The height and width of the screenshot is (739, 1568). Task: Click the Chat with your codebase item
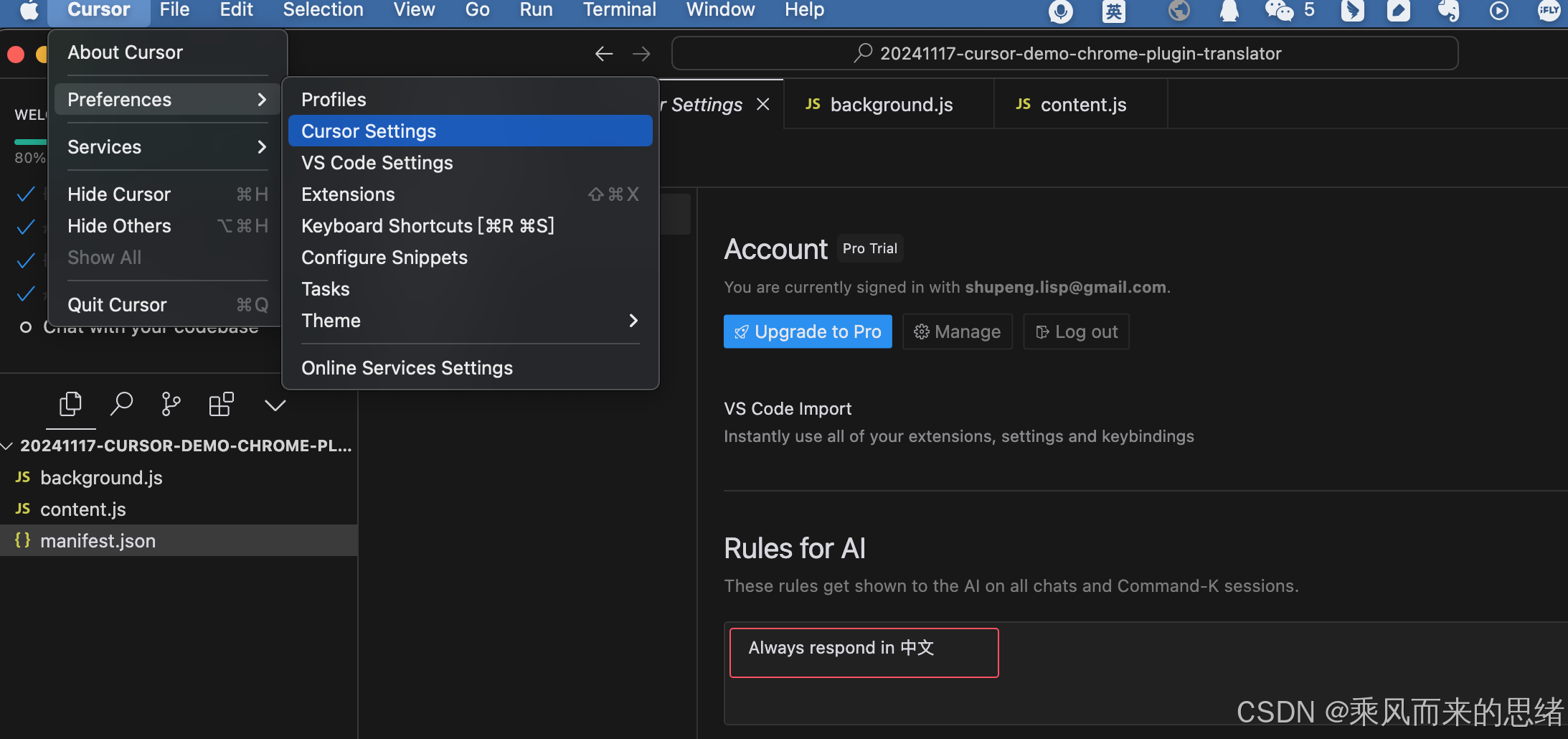151,329
